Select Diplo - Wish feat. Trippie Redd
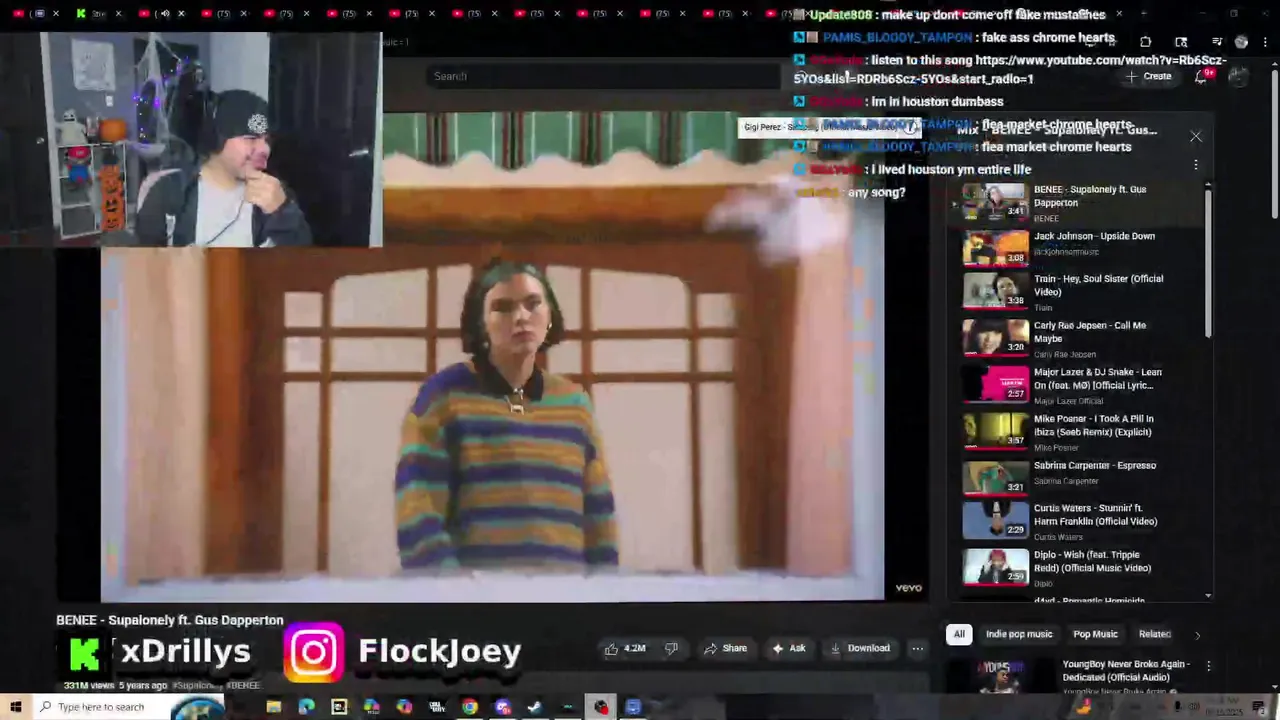The image size is (1280, 720). [1078, 567]
